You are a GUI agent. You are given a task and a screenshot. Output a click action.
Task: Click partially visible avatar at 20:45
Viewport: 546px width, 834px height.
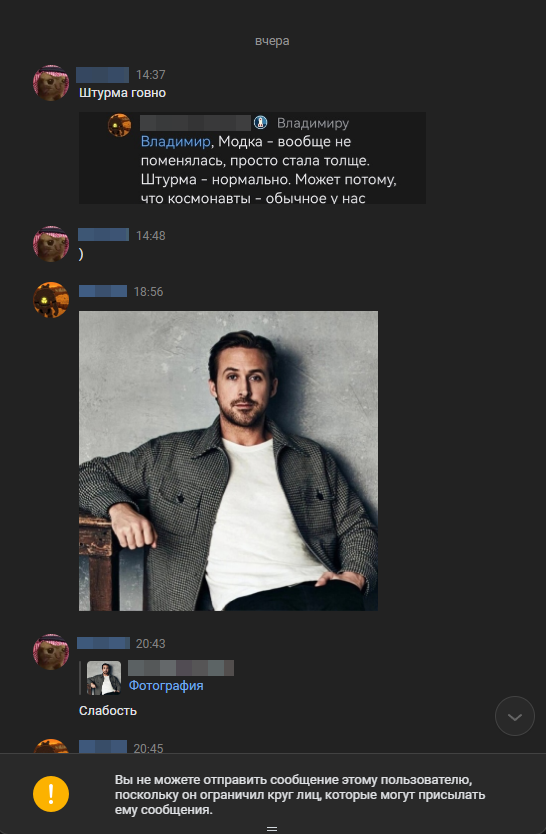pos(51,746)
